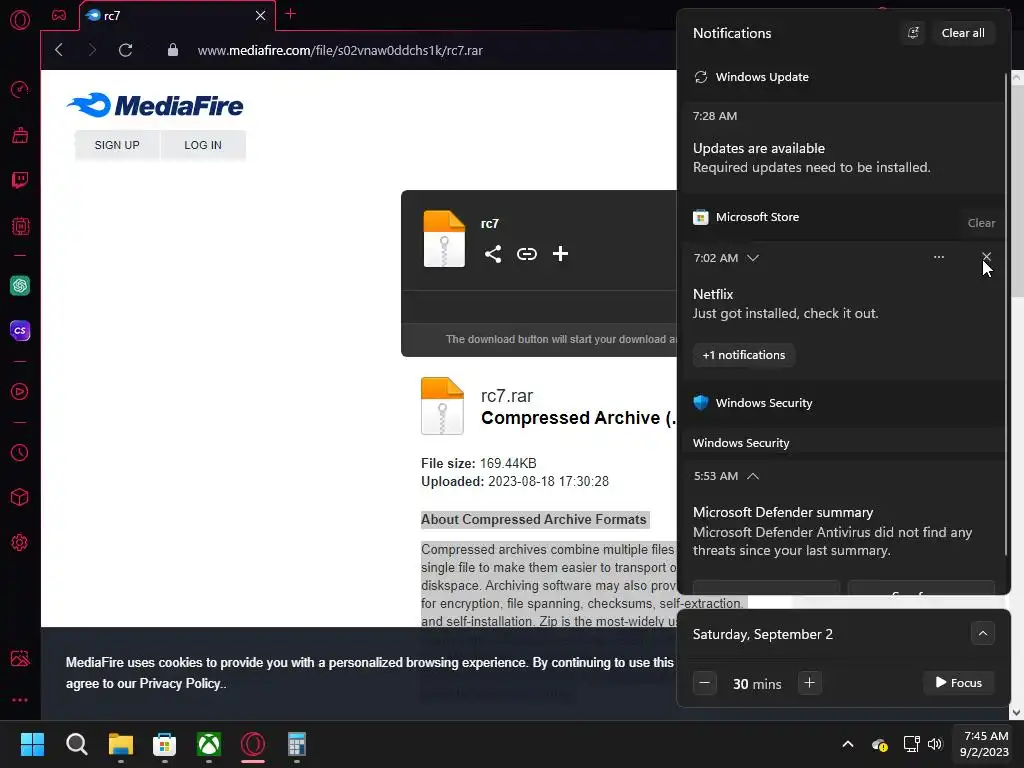Open sidebar three-dots more options
This screenshot has height=768, width=1024.
tap(20, 700)
